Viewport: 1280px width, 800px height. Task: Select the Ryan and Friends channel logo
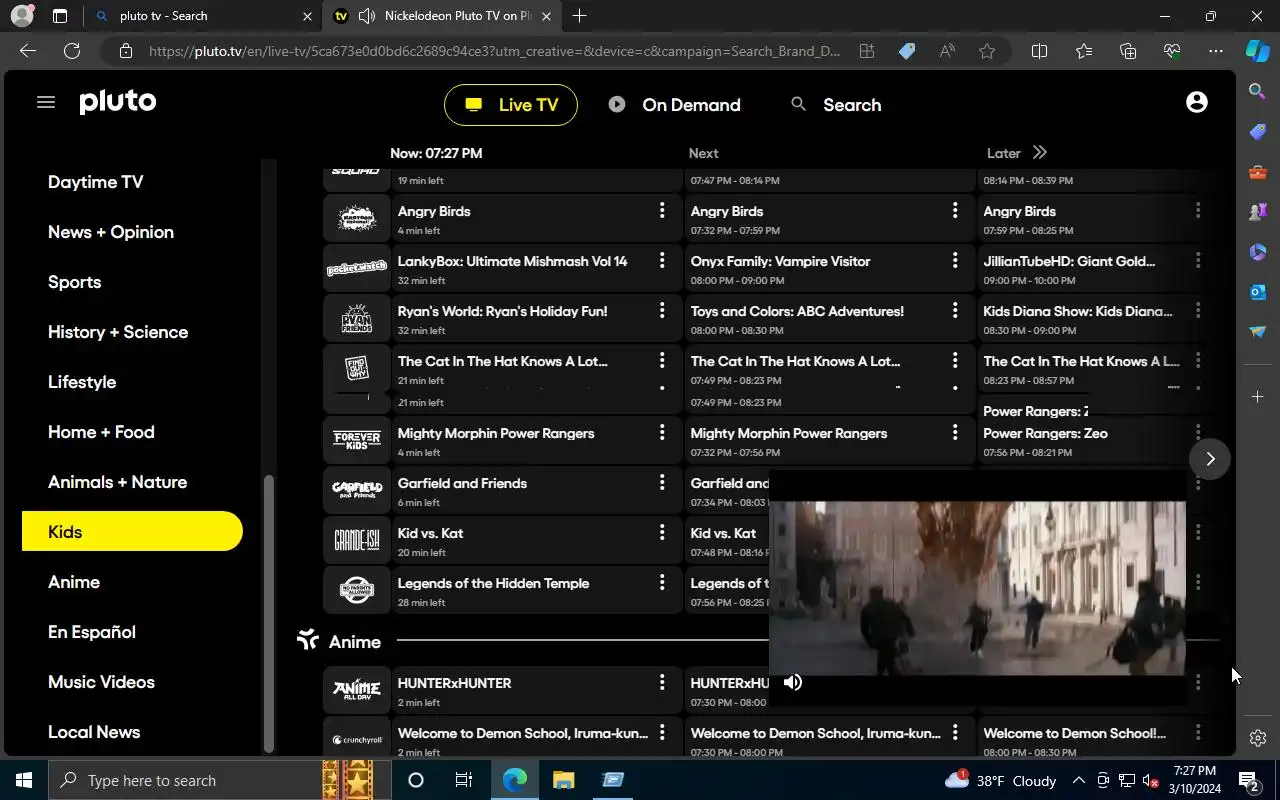click(x=357, y=318)
